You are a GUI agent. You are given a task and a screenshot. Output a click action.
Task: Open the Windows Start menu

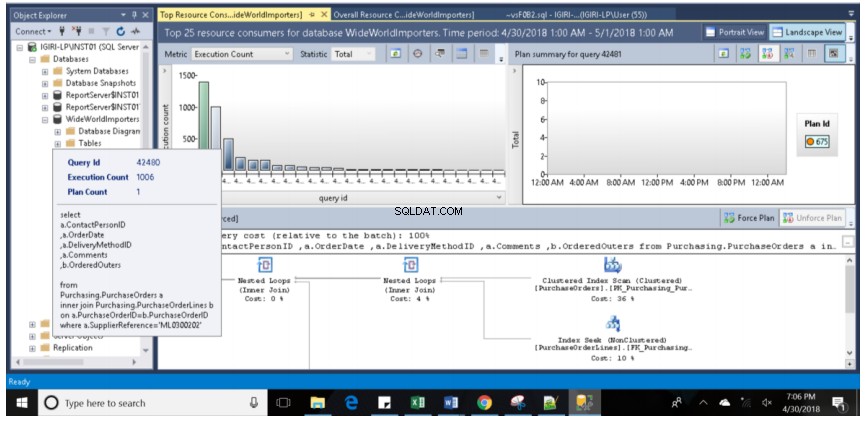[x=22, y=403]
